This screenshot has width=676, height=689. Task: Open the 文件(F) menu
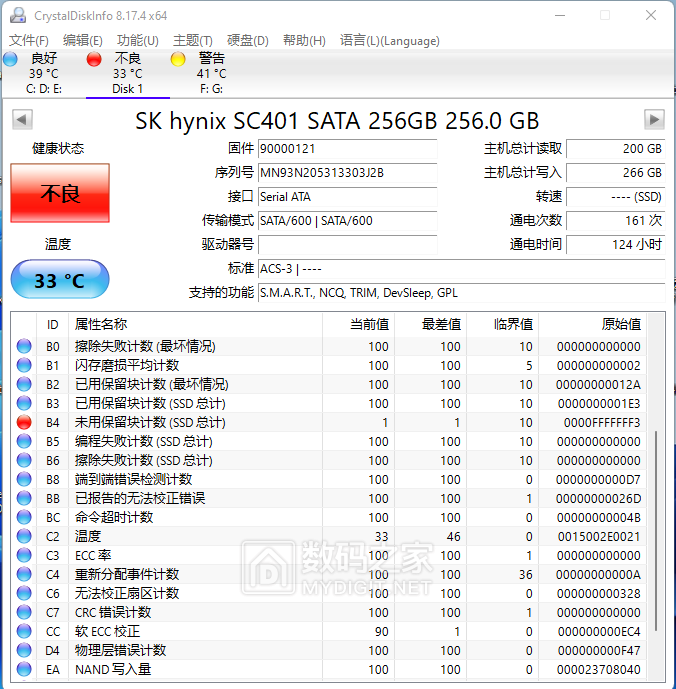[29, 41]
